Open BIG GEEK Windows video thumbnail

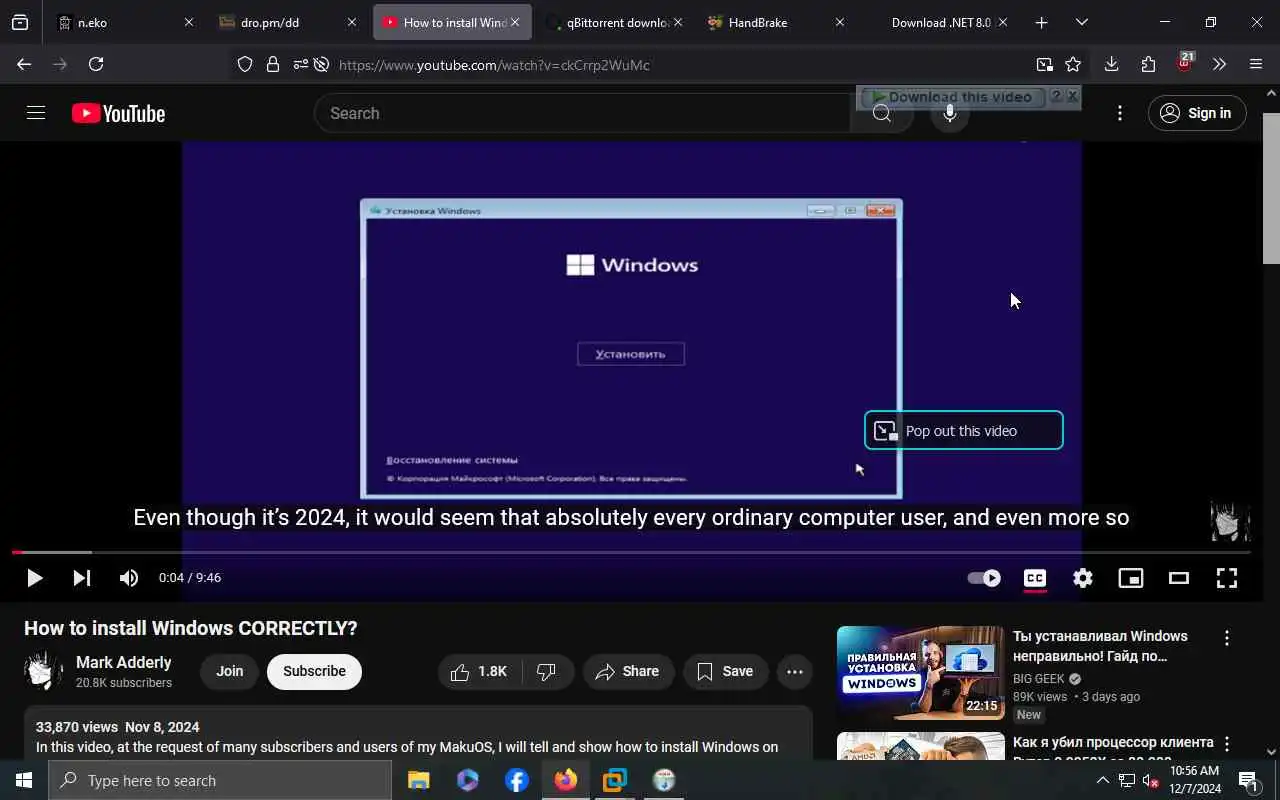(920, 673)
